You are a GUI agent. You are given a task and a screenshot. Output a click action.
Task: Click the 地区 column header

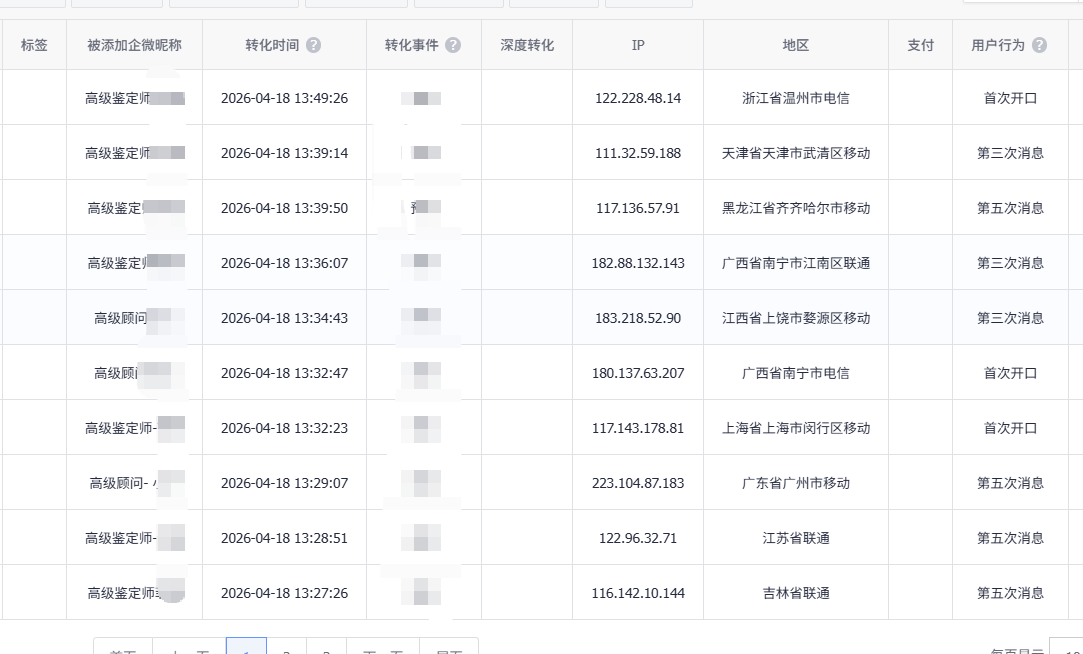(x=796, y=45)
